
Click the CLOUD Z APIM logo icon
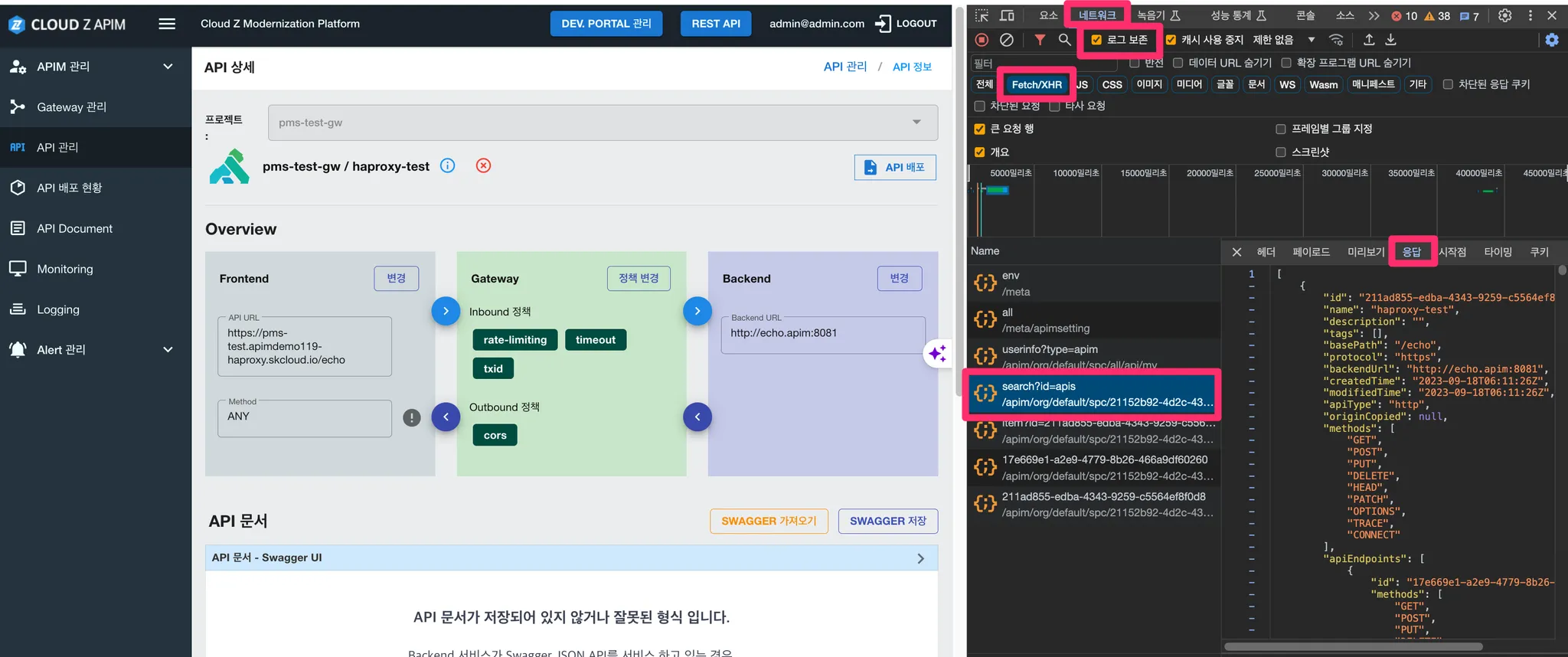[x=17, y=25]
